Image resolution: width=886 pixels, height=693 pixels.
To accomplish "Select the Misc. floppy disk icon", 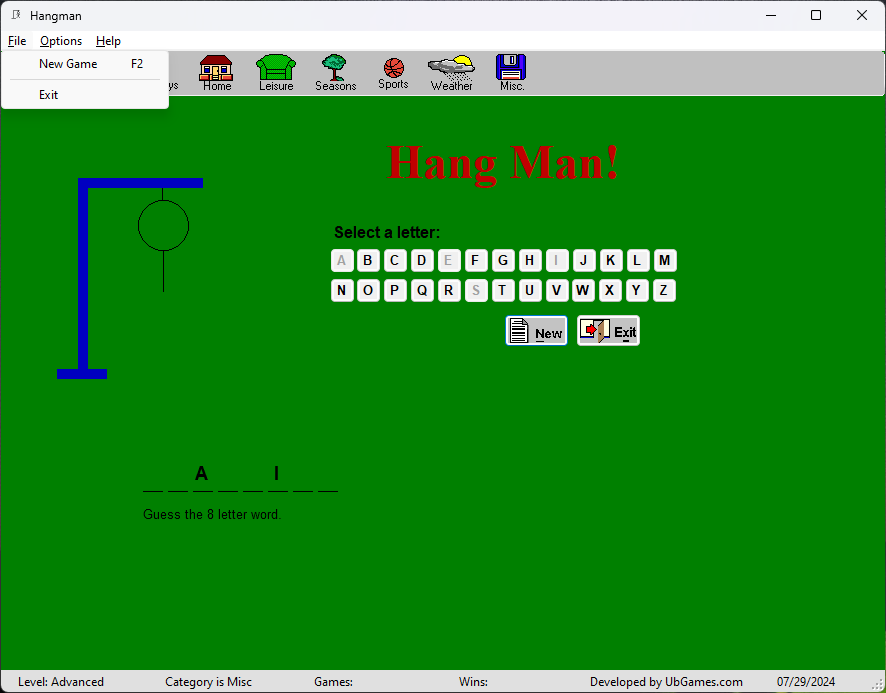I will [511, 72].
